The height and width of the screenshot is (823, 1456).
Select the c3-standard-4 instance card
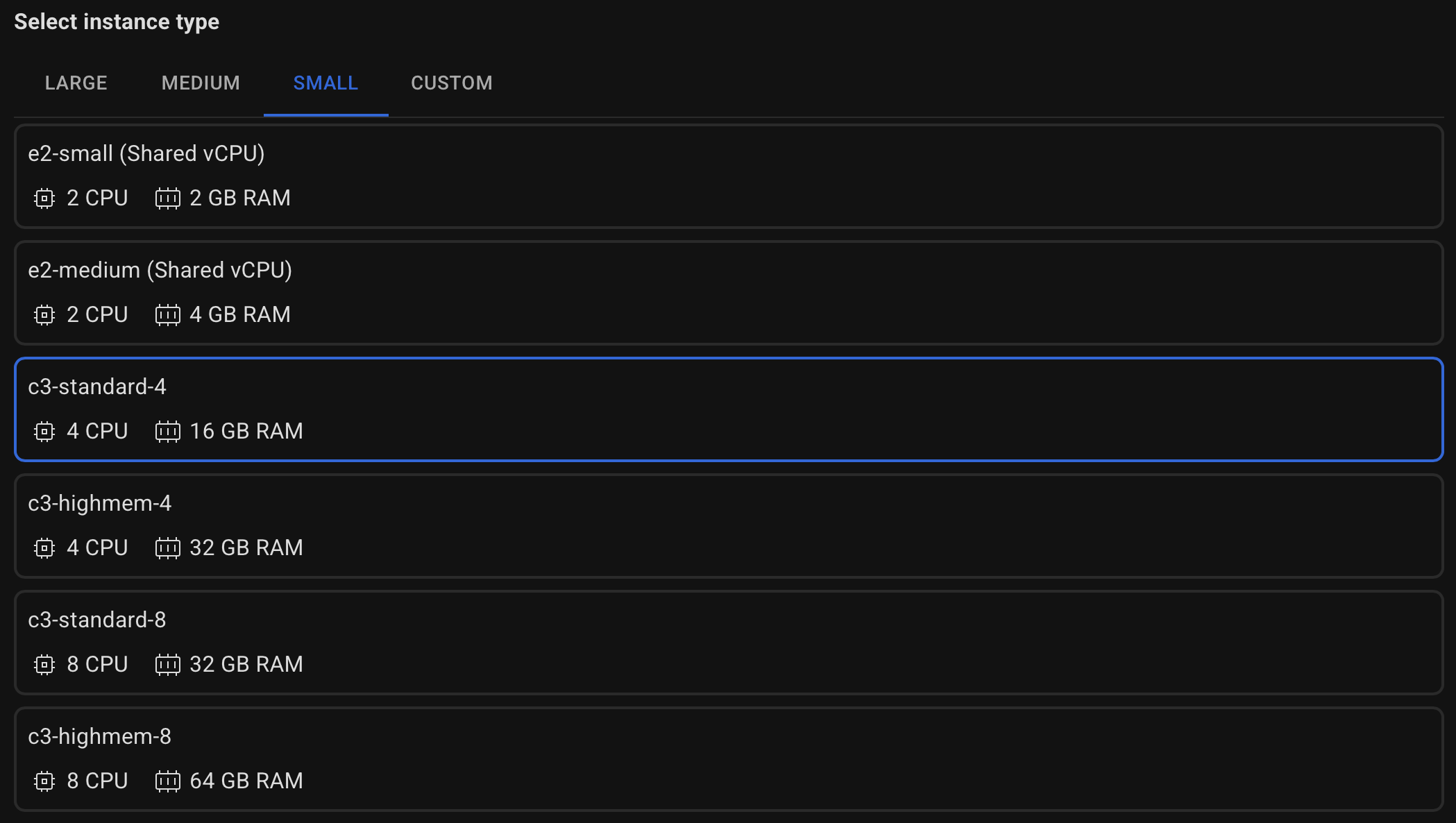pyautogui.click(x=729, y=409)
